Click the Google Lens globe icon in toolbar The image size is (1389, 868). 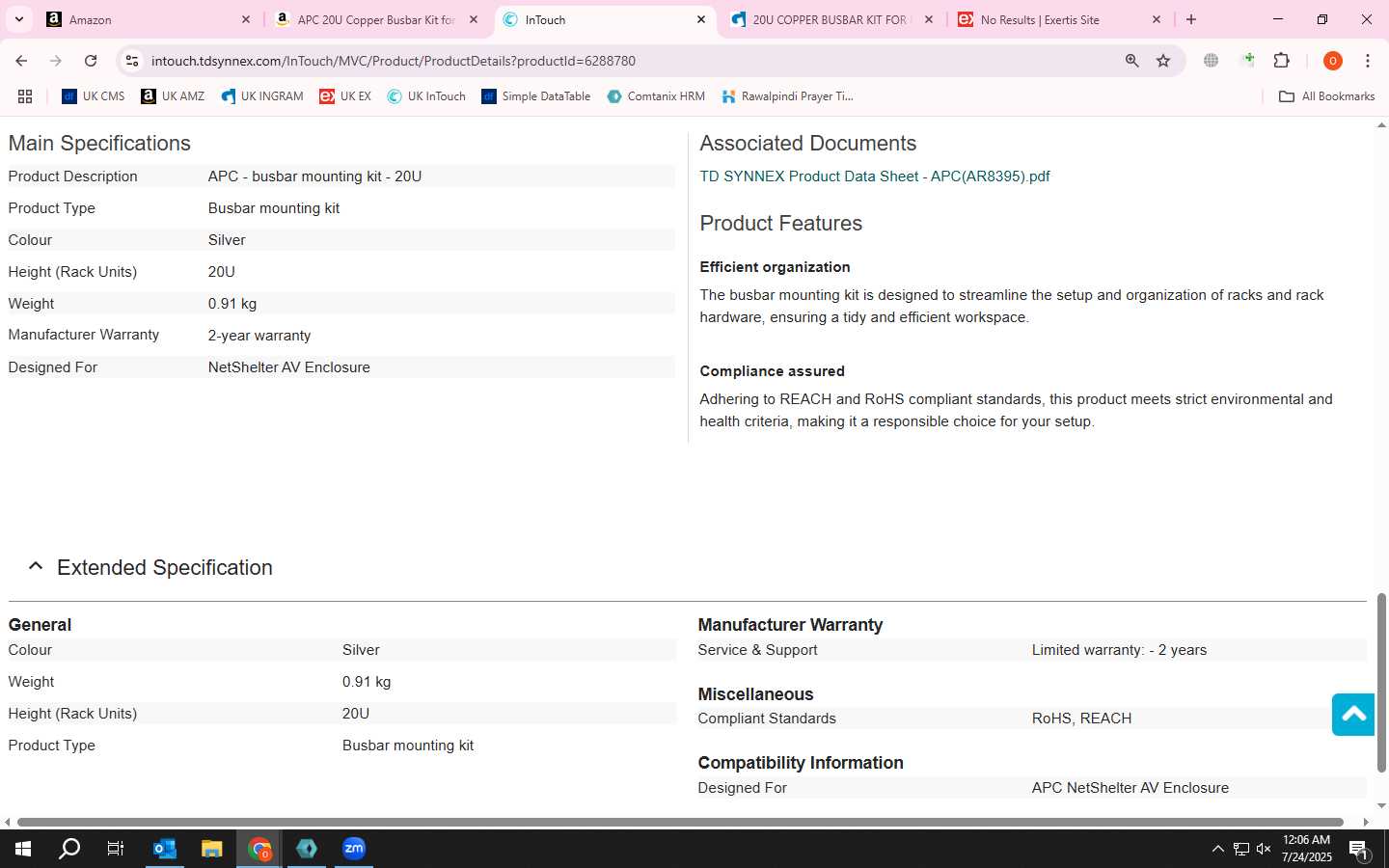pyautogui.click(x=1211, y=61)
